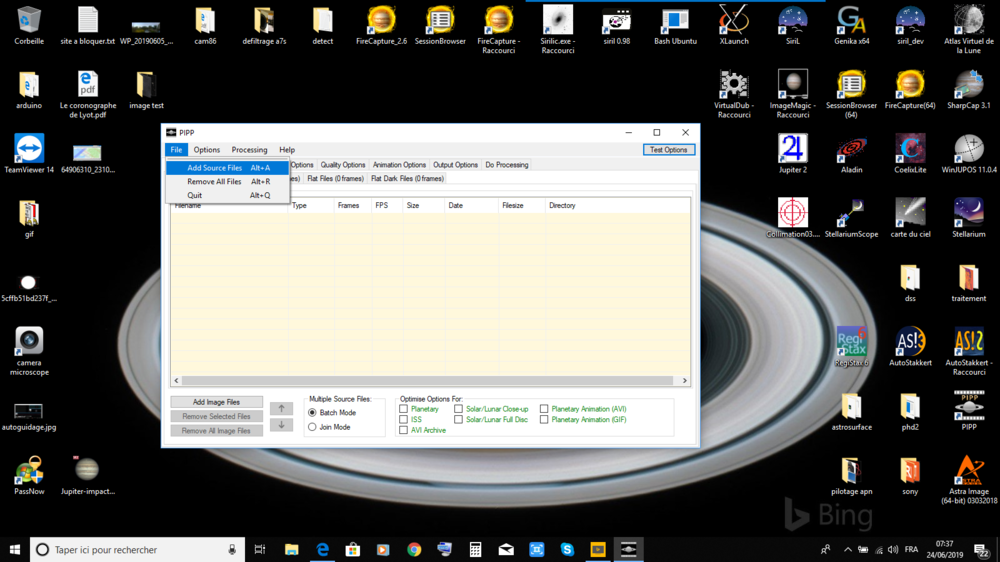Select the SharpCap 3.1 desktop icon
Image resolution: width=1000 pixels, height=562 pixels.
969,90
